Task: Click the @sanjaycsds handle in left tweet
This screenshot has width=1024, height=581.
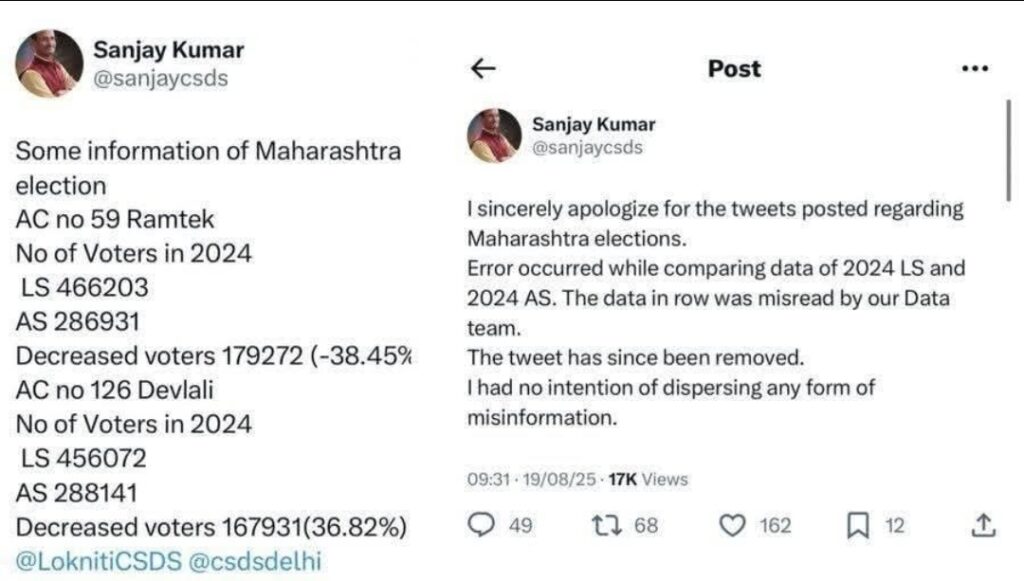Action: click(161, 78)
